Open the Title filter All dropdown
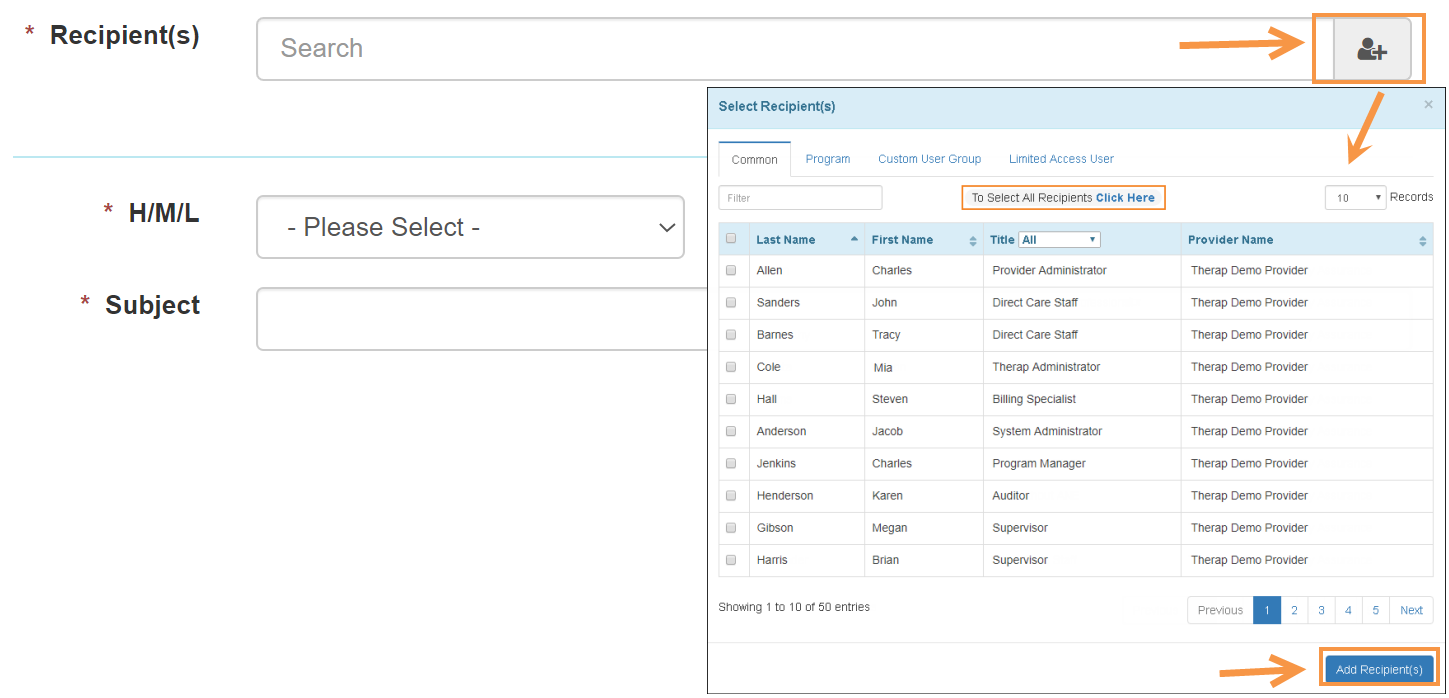The height and width of the screenshot is (698, 1449). coord(1059,240)
